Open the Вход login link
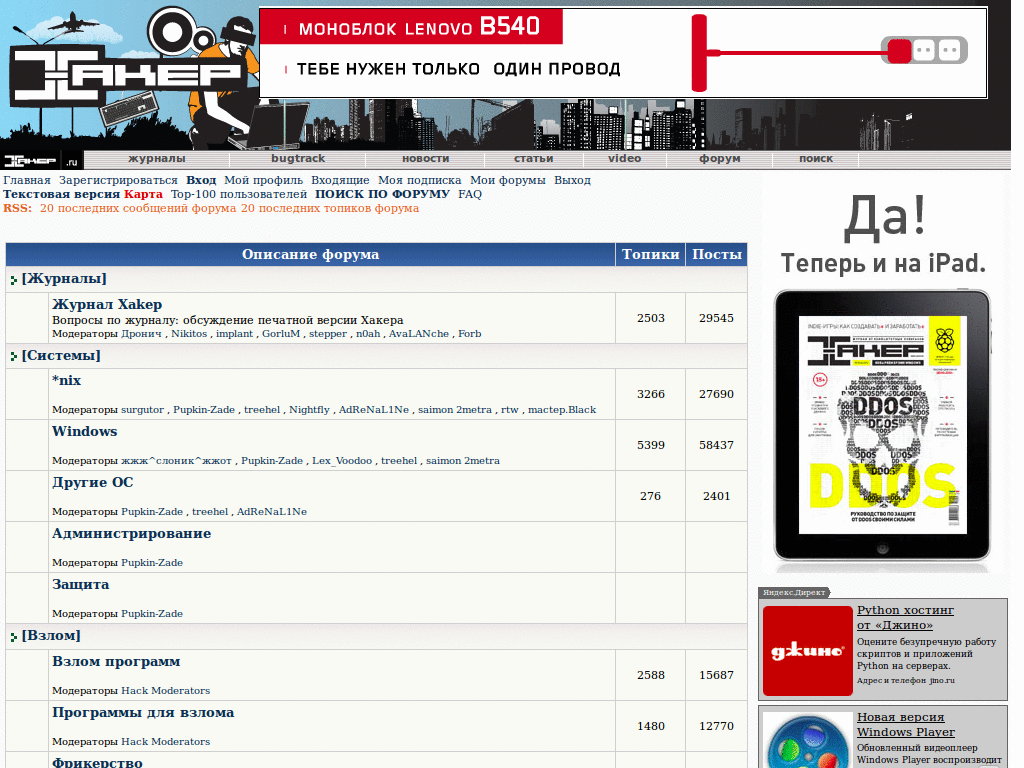This screenshot has width=1024, height=768. click(200, 180)
